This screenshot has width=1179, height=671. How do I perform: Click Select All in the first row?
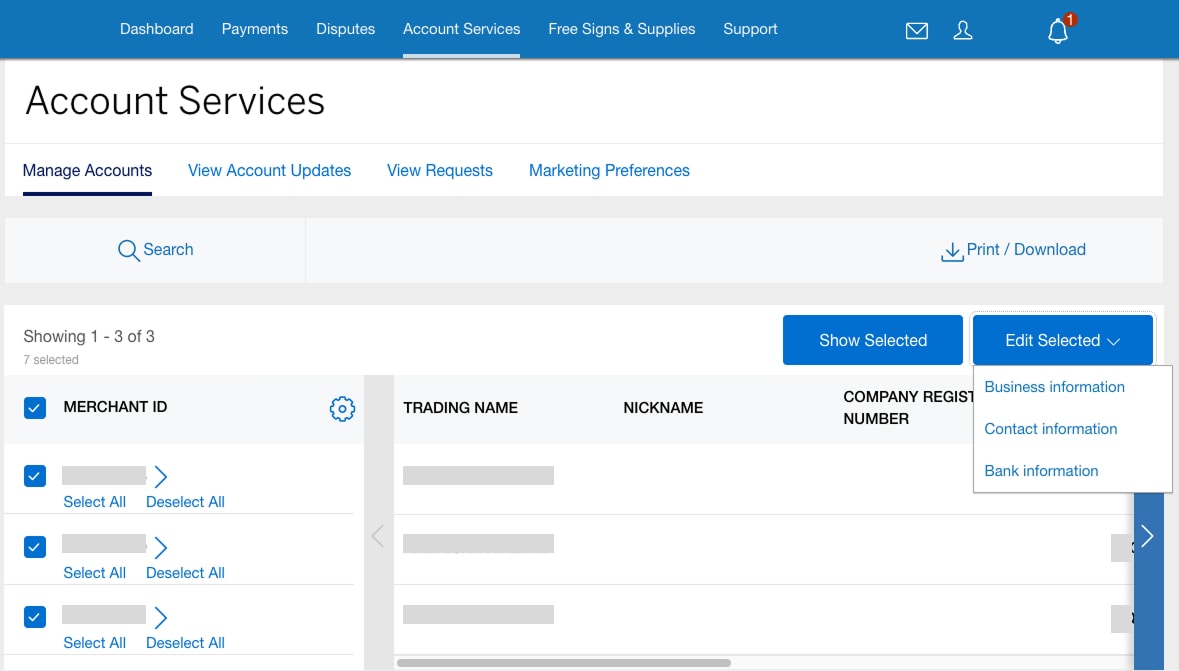point(95,502)
